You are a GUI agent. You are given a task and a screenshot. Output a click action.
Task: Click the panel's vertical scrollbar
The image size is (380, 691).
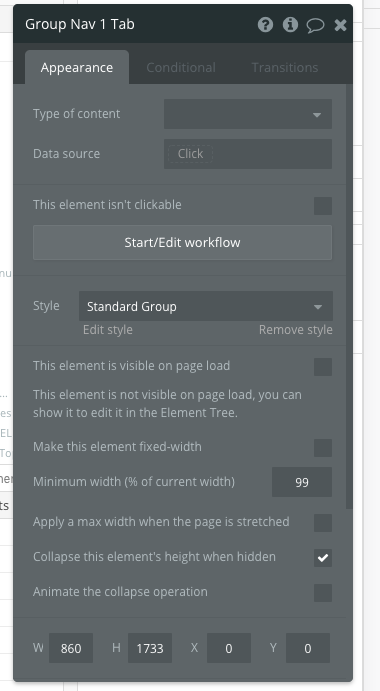(x=349, y=296)
